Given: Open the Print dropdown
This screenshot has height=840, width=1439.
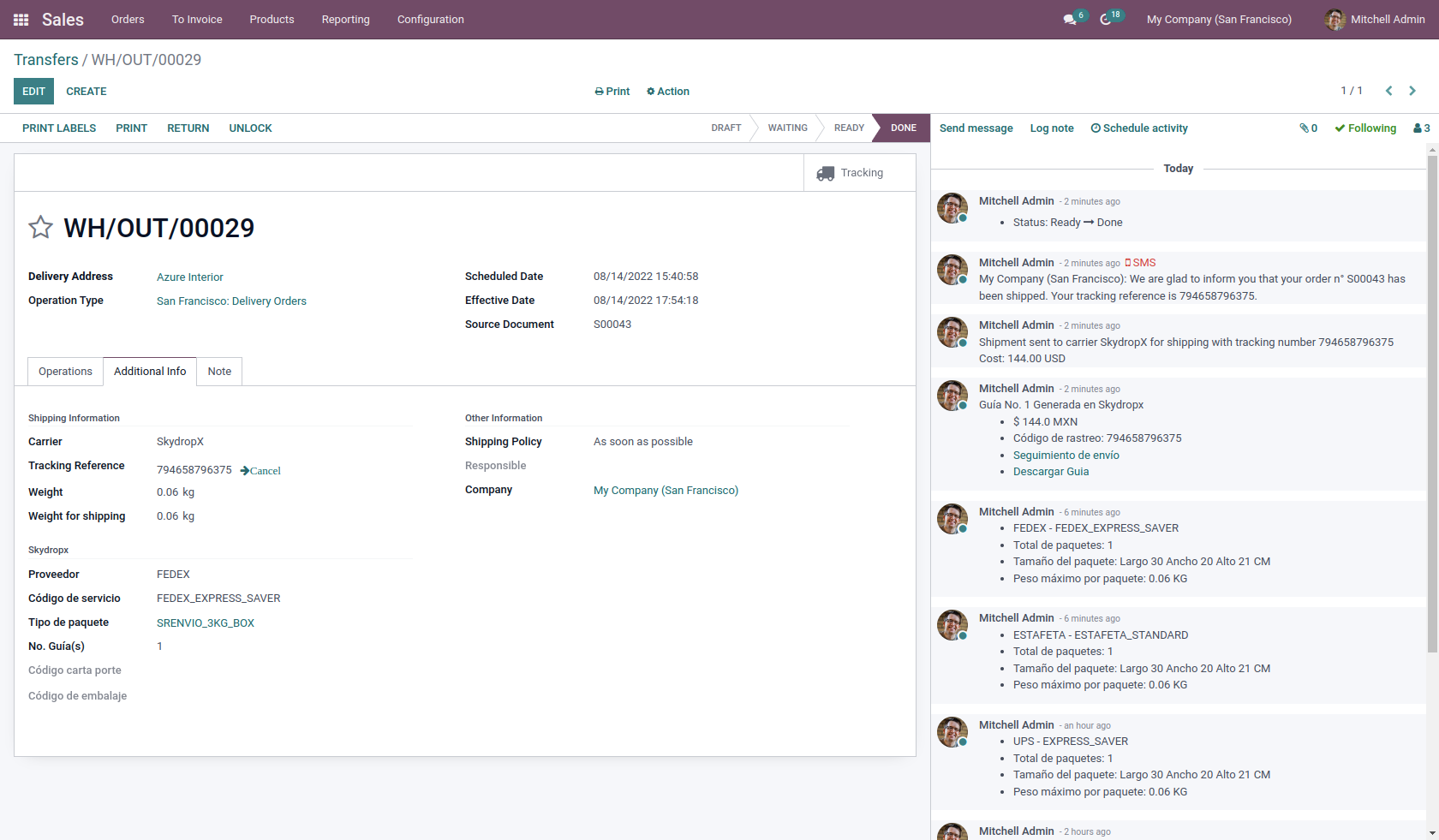Looking at the screenshot, I should [x=612, y=92].
